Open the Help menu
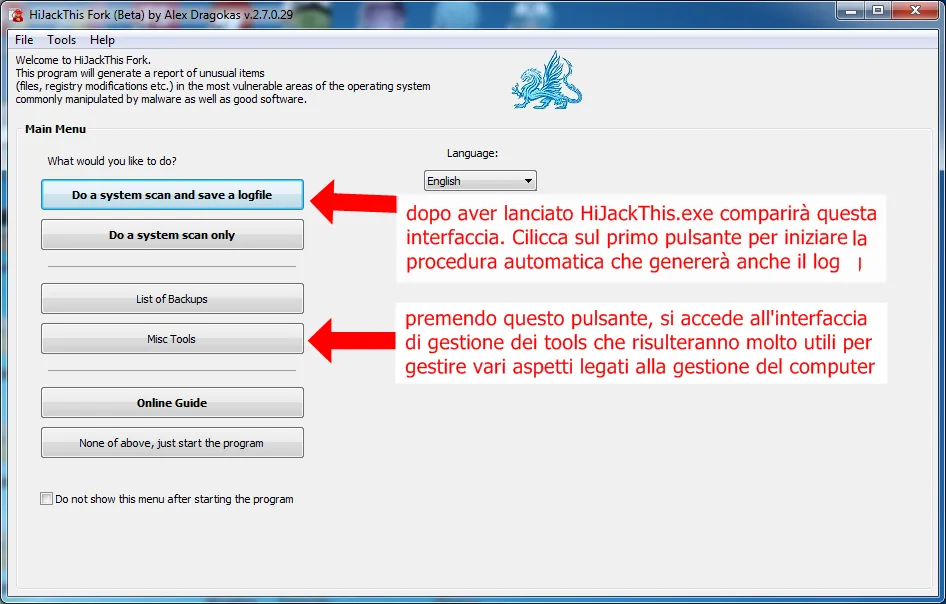Image resolution: width=946 pixels, height=604 pixels. pos(102,40)
